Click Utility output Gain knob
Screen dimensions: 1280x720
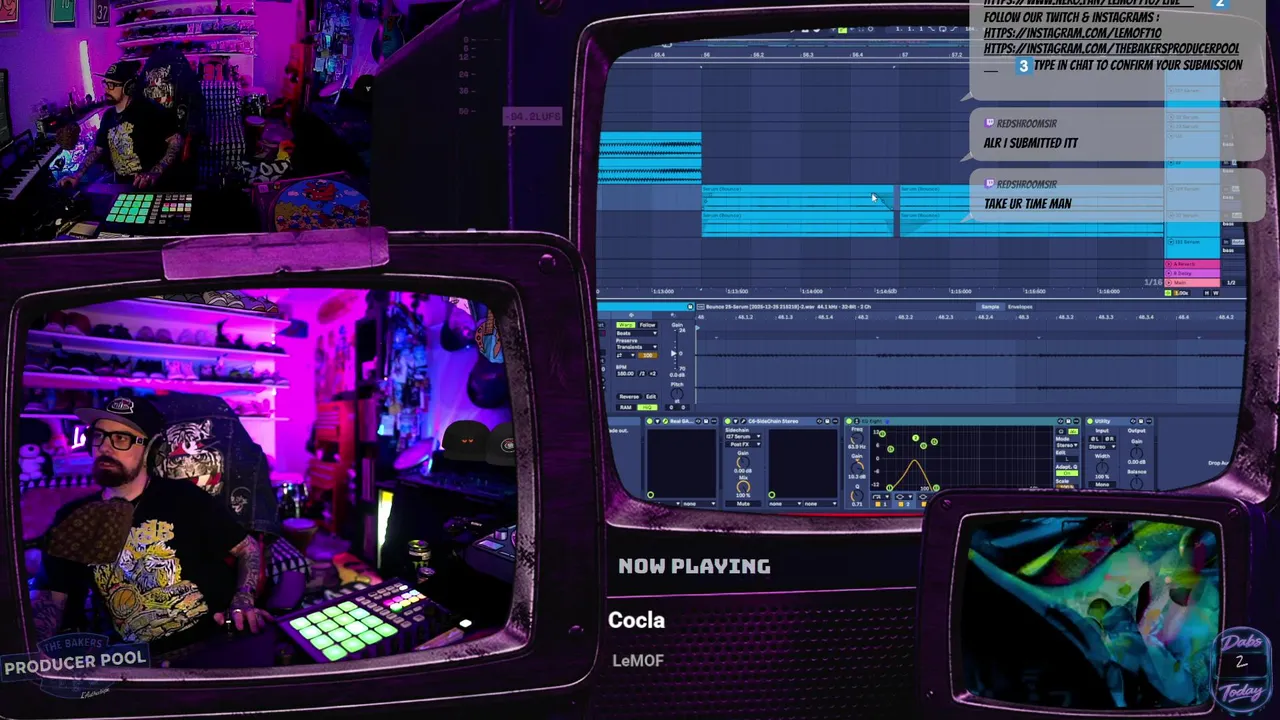[1137, 453]
